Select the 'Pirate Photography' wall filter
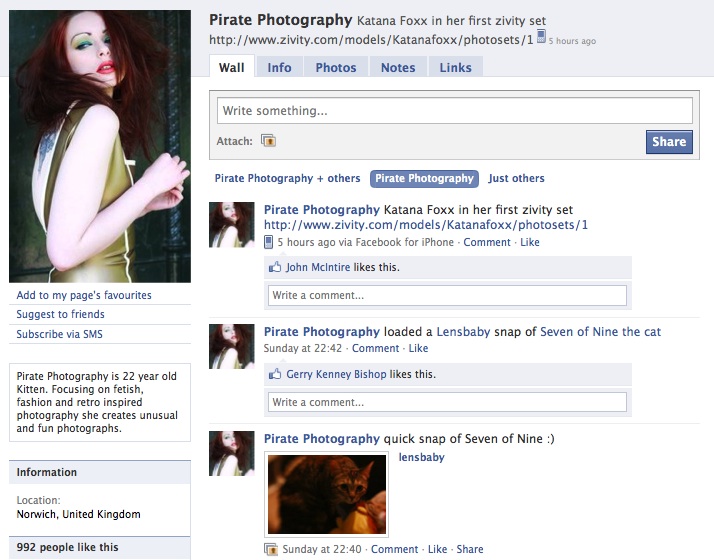 tap(424, 178)
